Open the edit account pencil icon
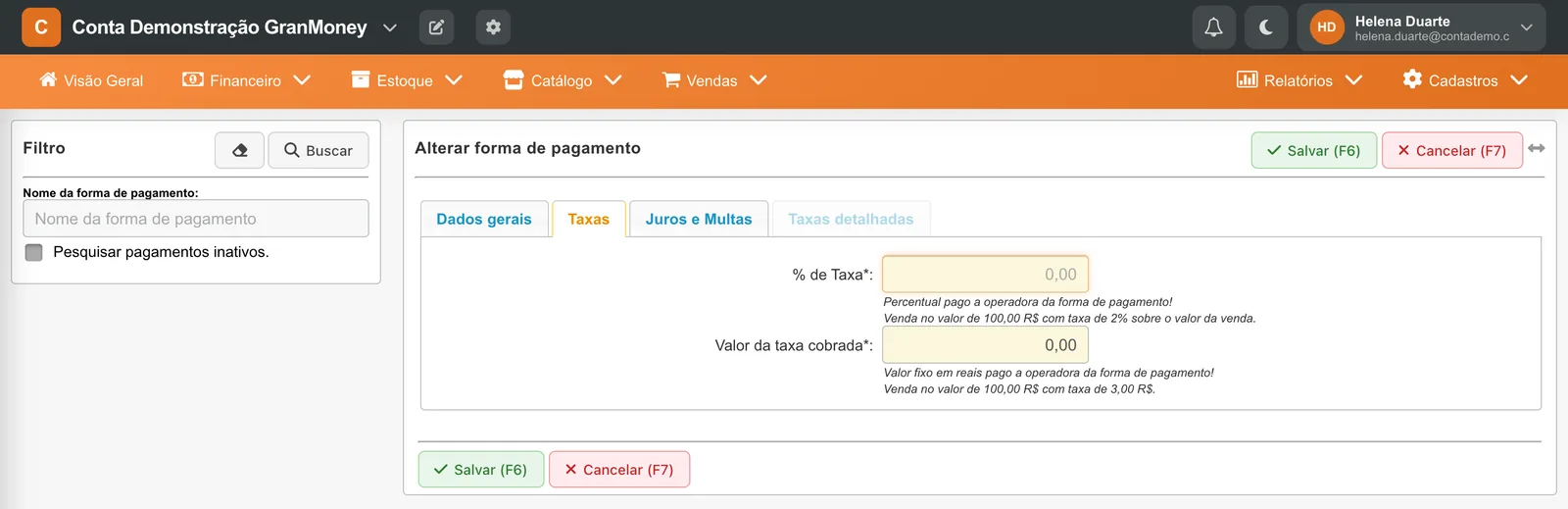The height and width of the screenshot is (509, 1568). pos(436,27)
